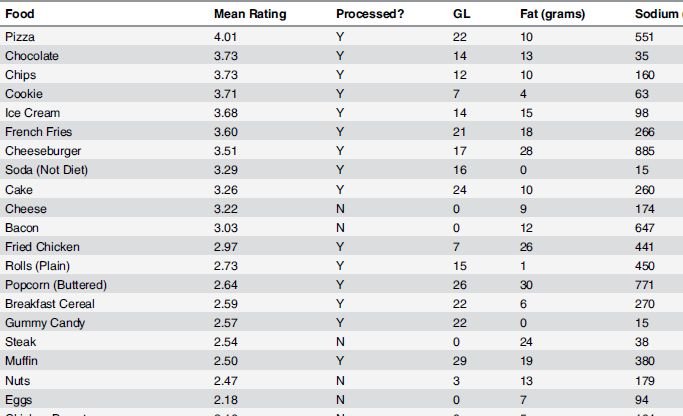Image resolution: width=683 pixels, height=416 pixels.
Task: Select the Food column header
Action: pyautogui.click(x=20, y=14)
